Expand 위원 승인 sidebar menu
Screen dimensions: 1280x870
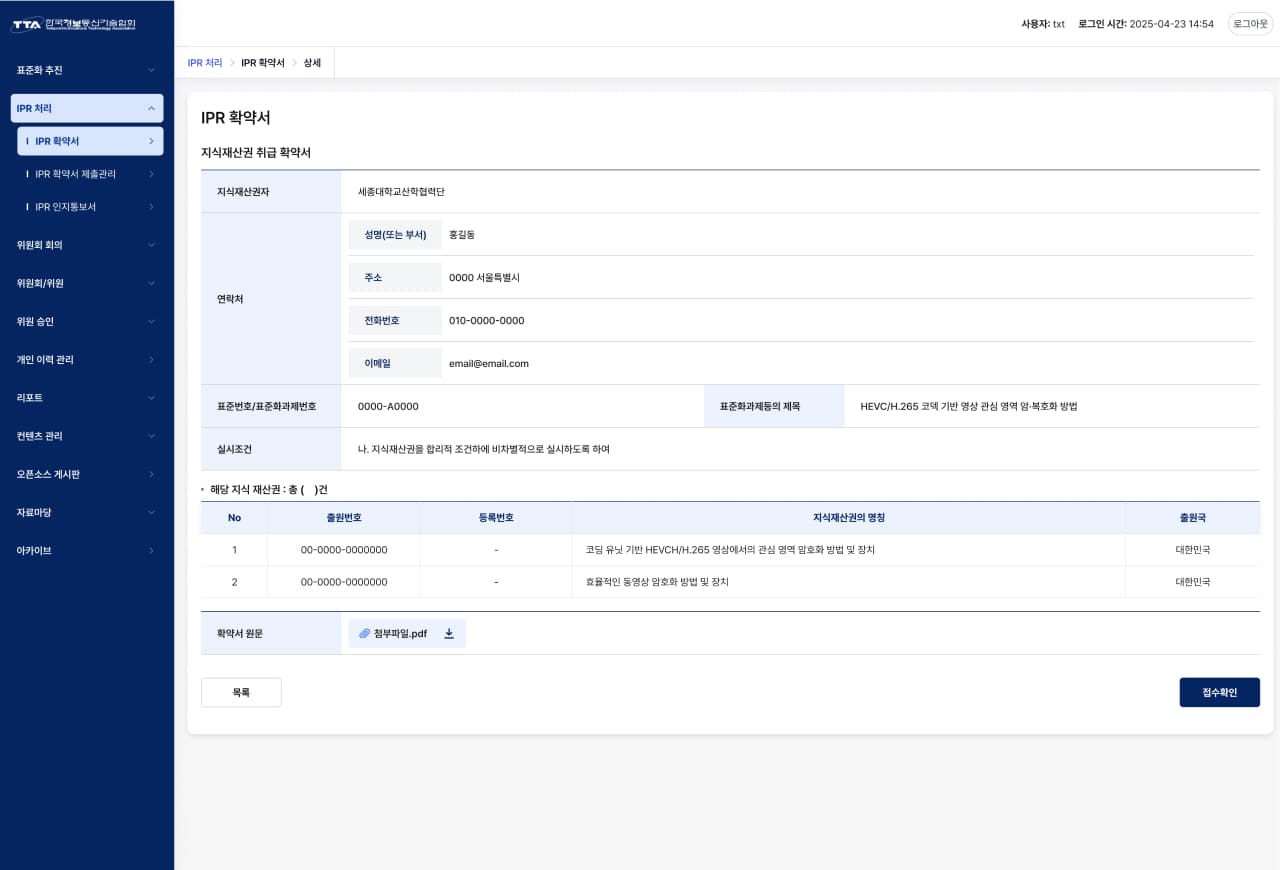click(87, 322)
